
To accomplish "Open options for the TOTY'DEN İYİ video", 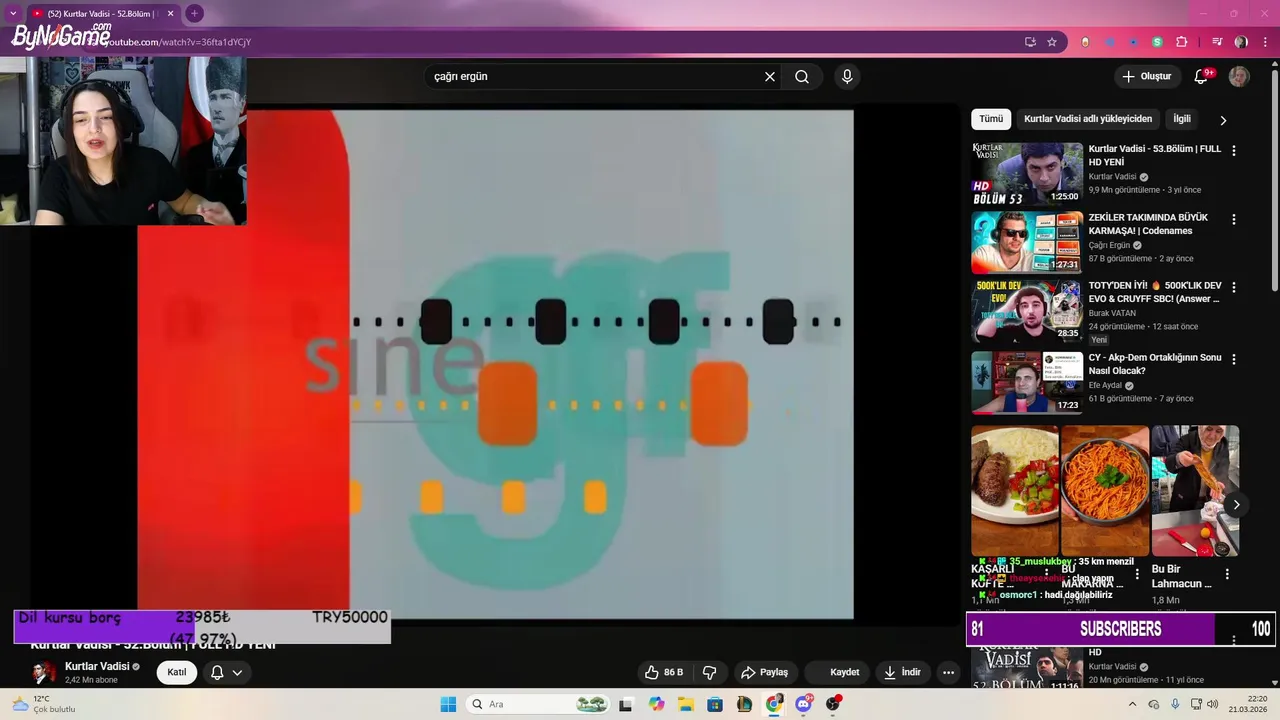I will [x=1233, y=287].
